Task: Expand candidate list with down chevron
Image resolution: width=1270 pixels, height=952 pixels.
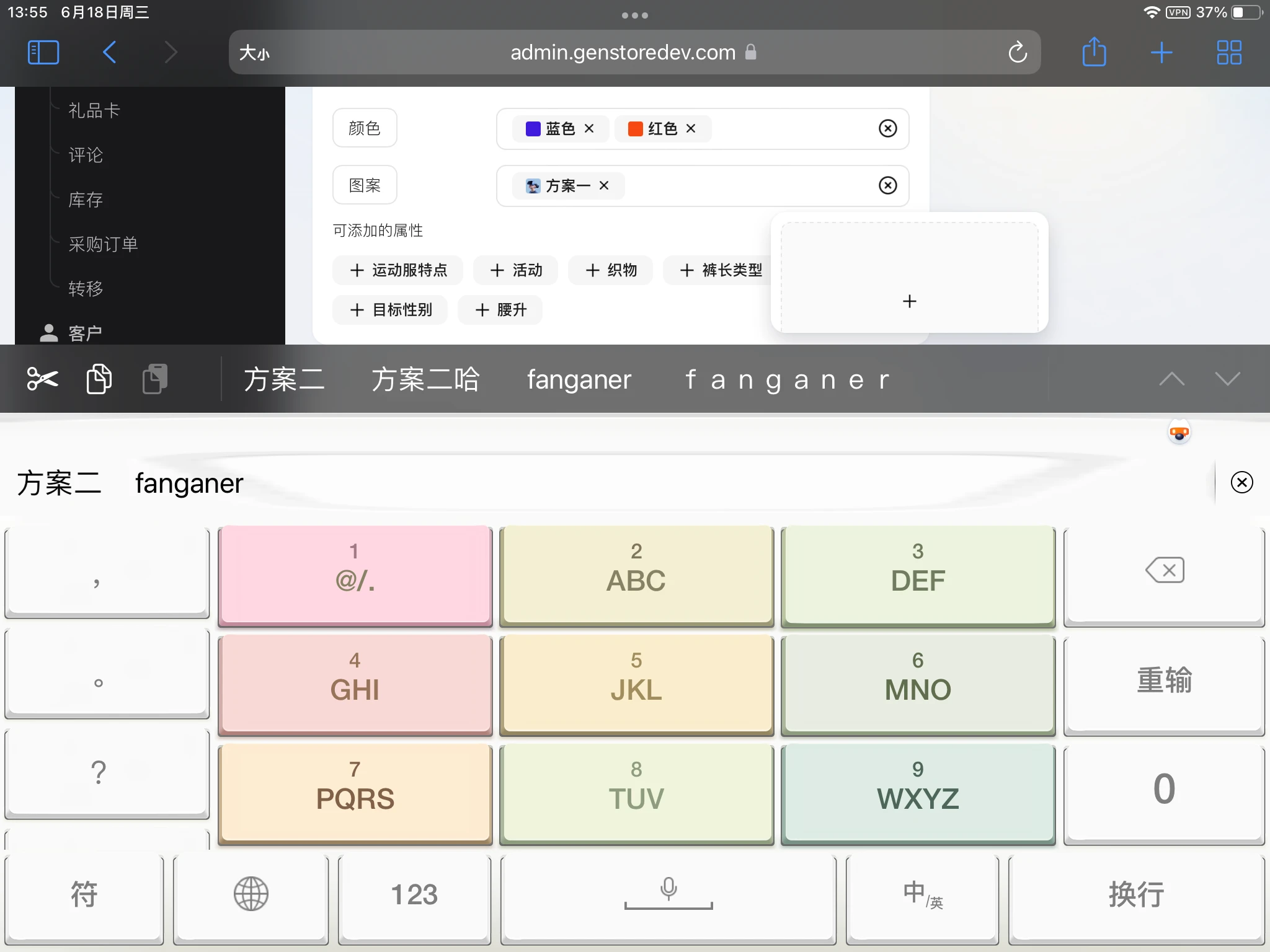Action: pyautogui.click(x=1227, y=379)
